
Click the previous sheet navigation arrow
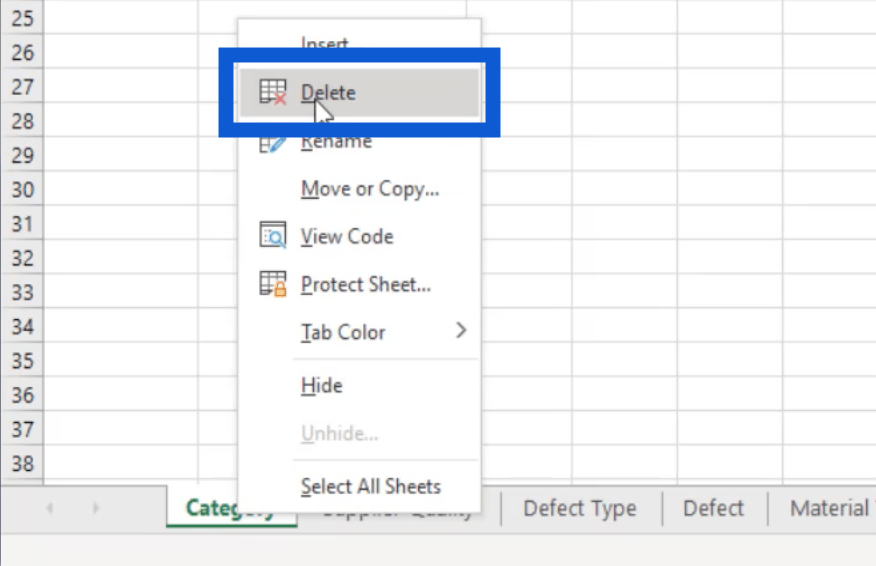pyautogui.click(x=50, y=508)
